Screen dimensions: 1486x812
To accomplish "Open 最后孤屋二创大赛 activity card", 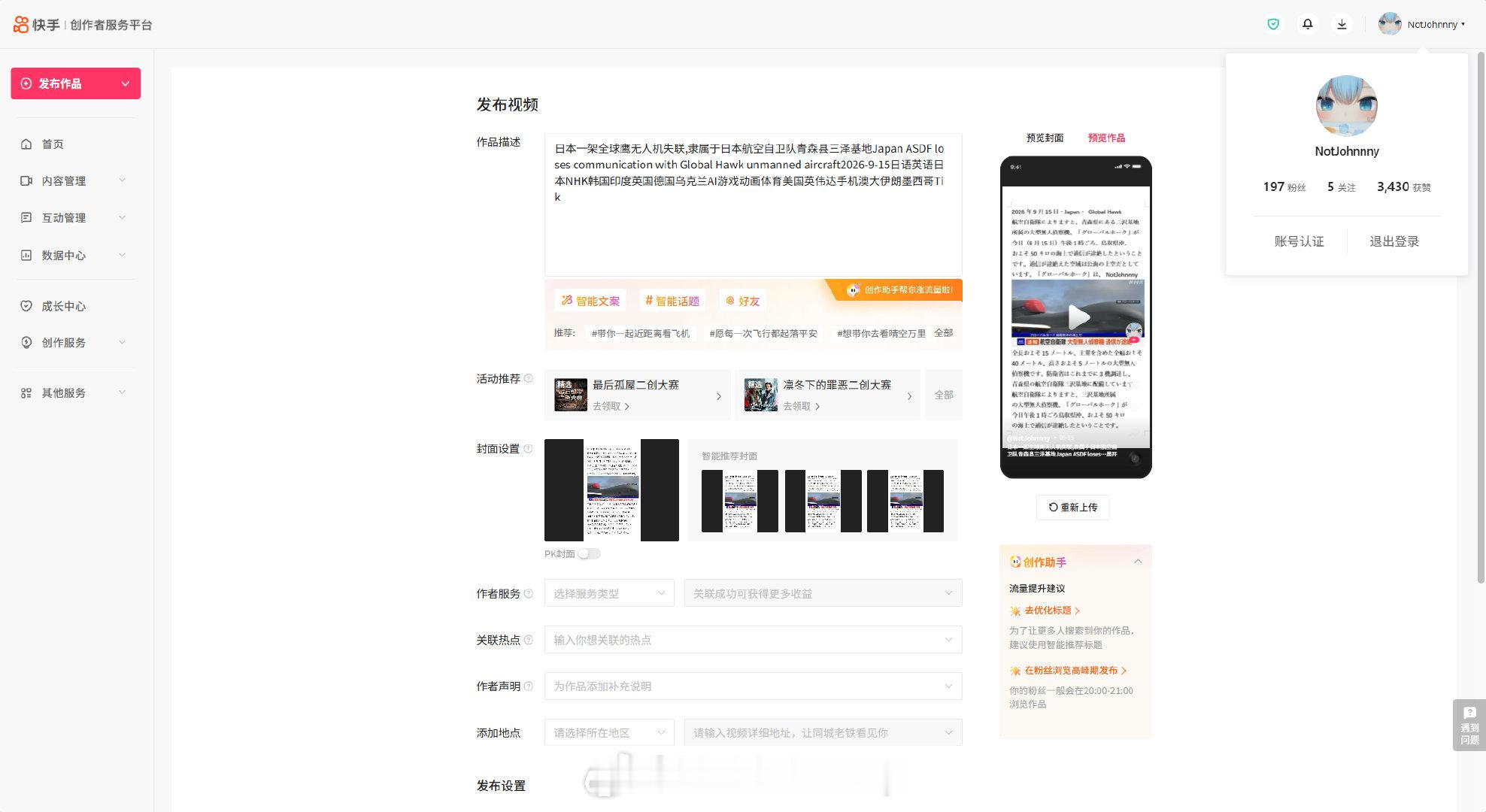I will [x=638, y=395].
